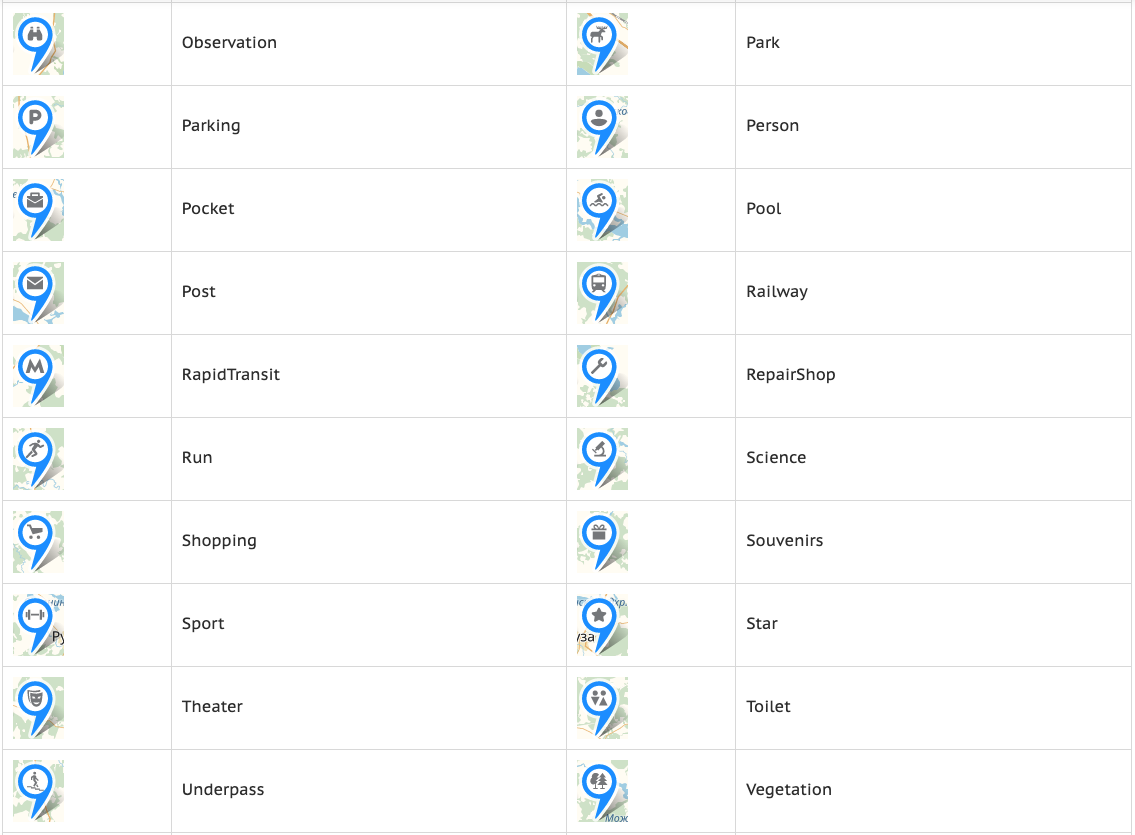The image size is (1135, 835).
Task: Click the Toilet pin icon
Action: [x=602, y=708]
